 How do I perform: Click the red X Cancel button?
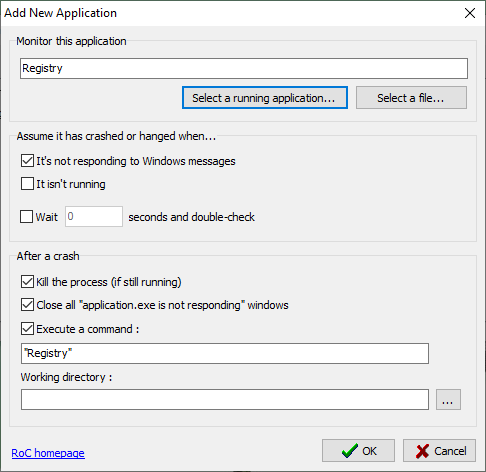pyautogui.click(x=439, y=451)
